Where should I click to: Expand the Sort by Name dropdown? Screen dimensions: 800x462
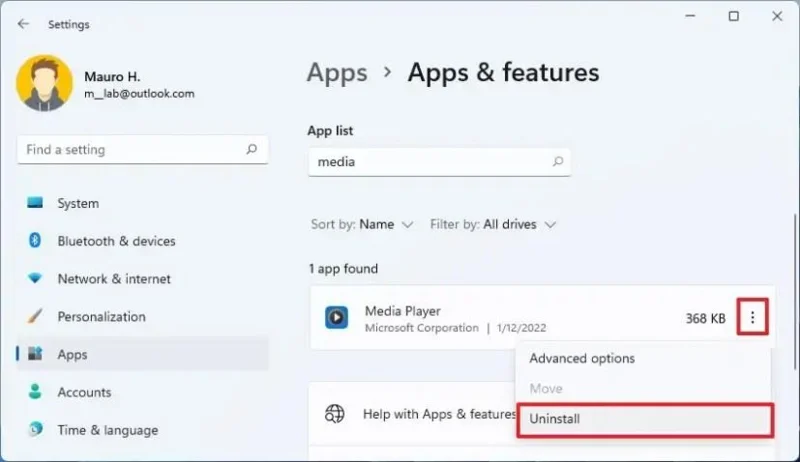362,224
